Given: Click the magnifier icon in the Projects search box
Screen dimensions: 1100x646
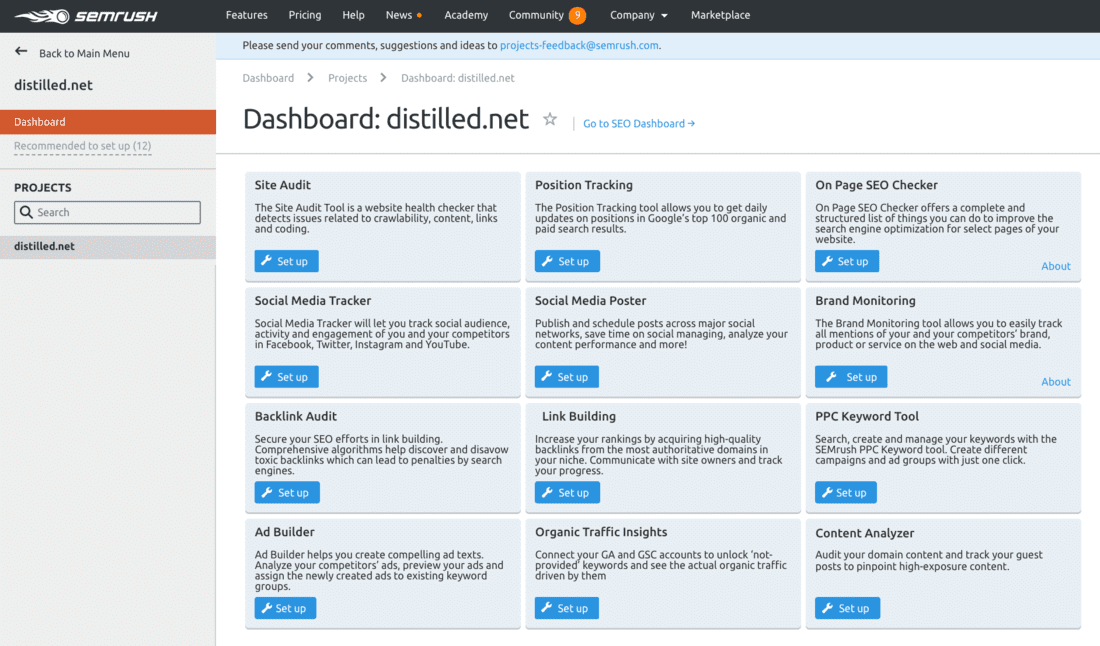Looking at the screenshot, I should [x=27, y=212].
